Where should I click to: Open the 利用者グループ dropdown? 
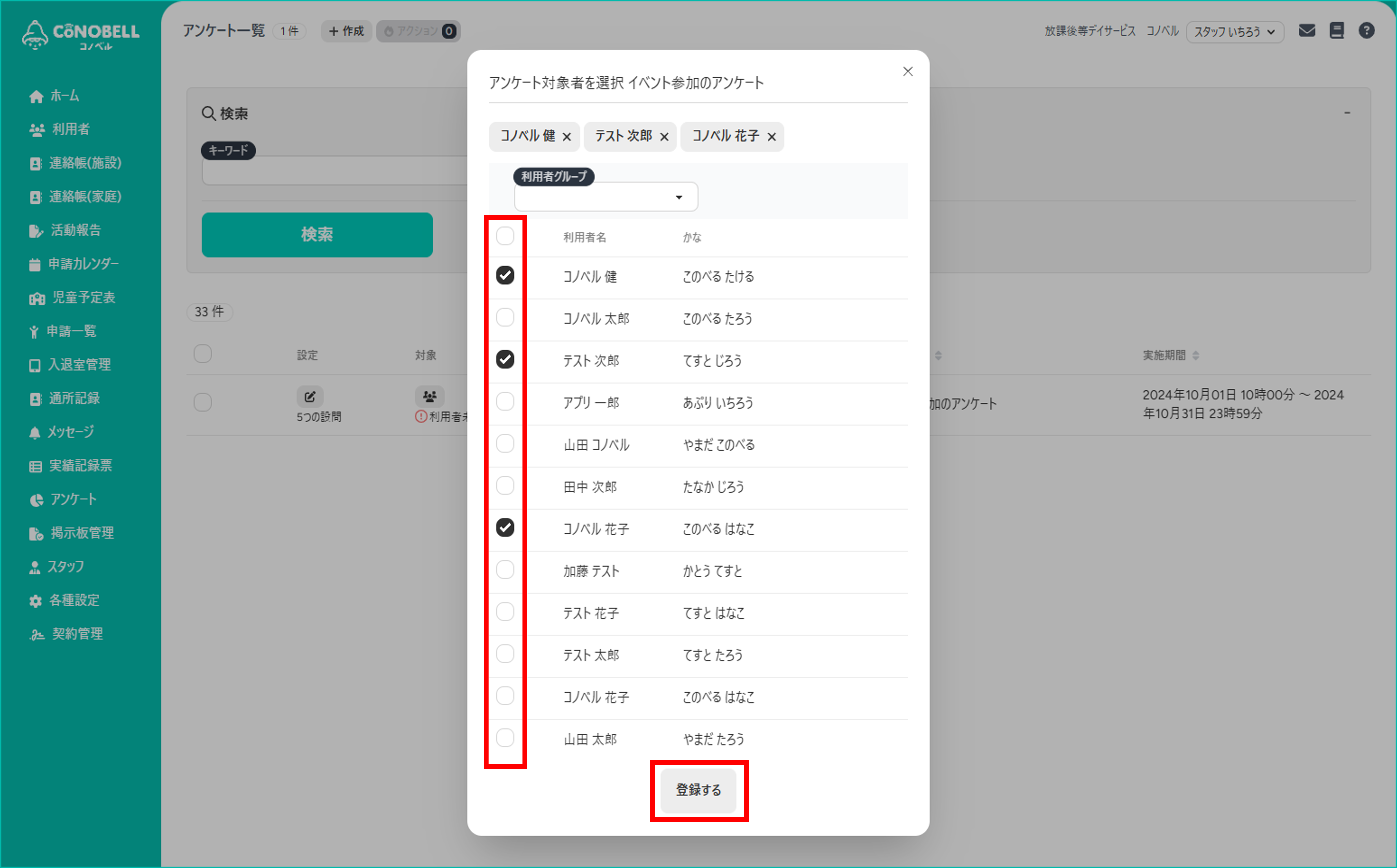[x=606, y=197]
